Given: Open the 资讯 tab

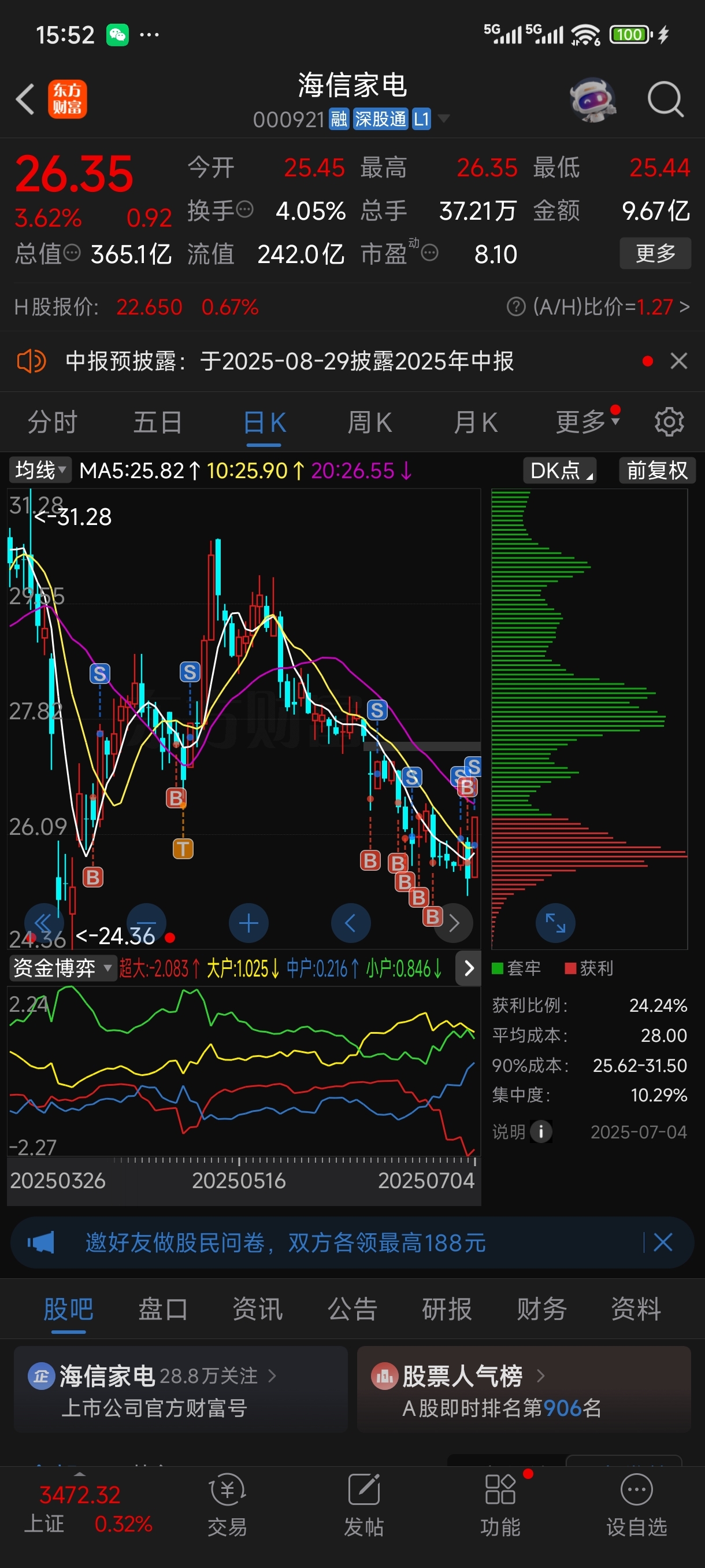Looking at the screenshot, I should pyautogui.click(x=257, y=1309).
